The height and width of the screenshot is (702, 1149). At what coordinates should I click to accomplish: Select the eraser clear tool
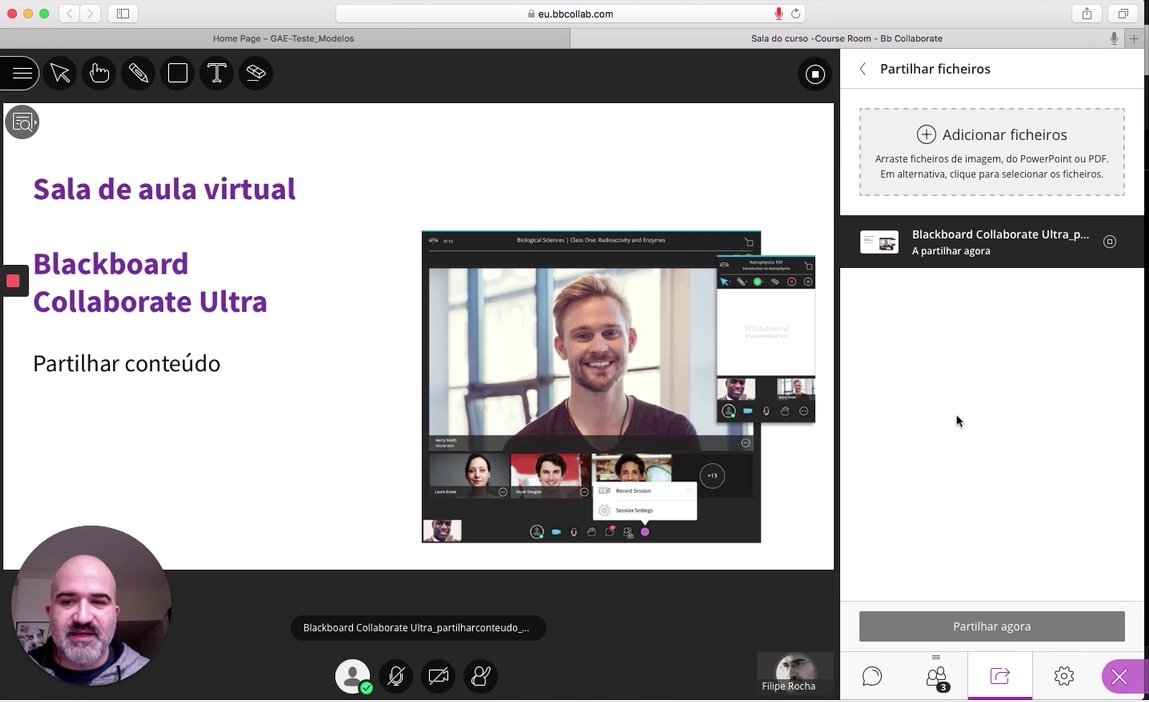(256, 73)
